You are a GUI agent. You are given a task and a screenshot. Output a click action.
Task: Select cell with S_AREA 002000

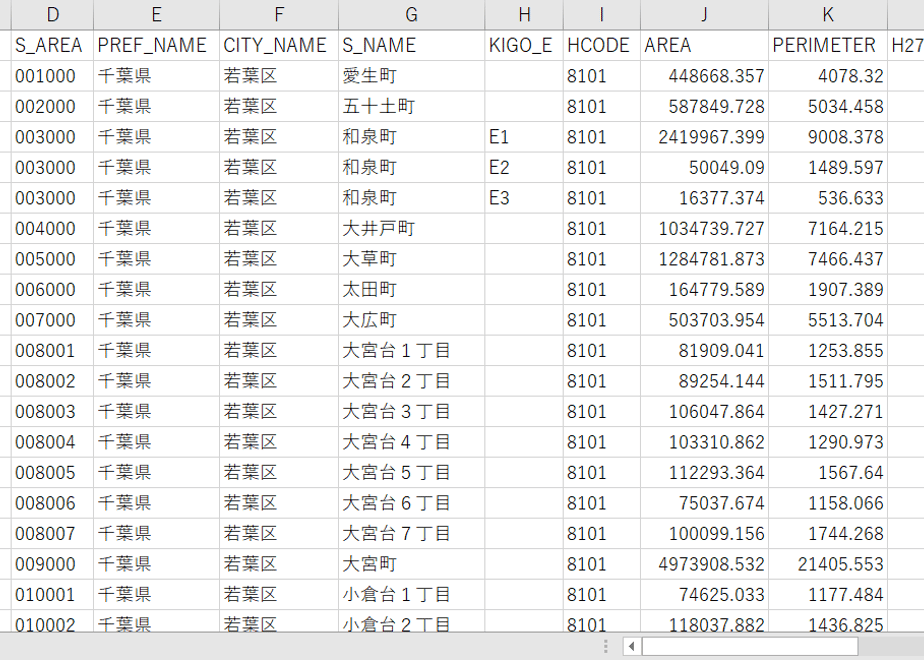click(x=52, y=107)
